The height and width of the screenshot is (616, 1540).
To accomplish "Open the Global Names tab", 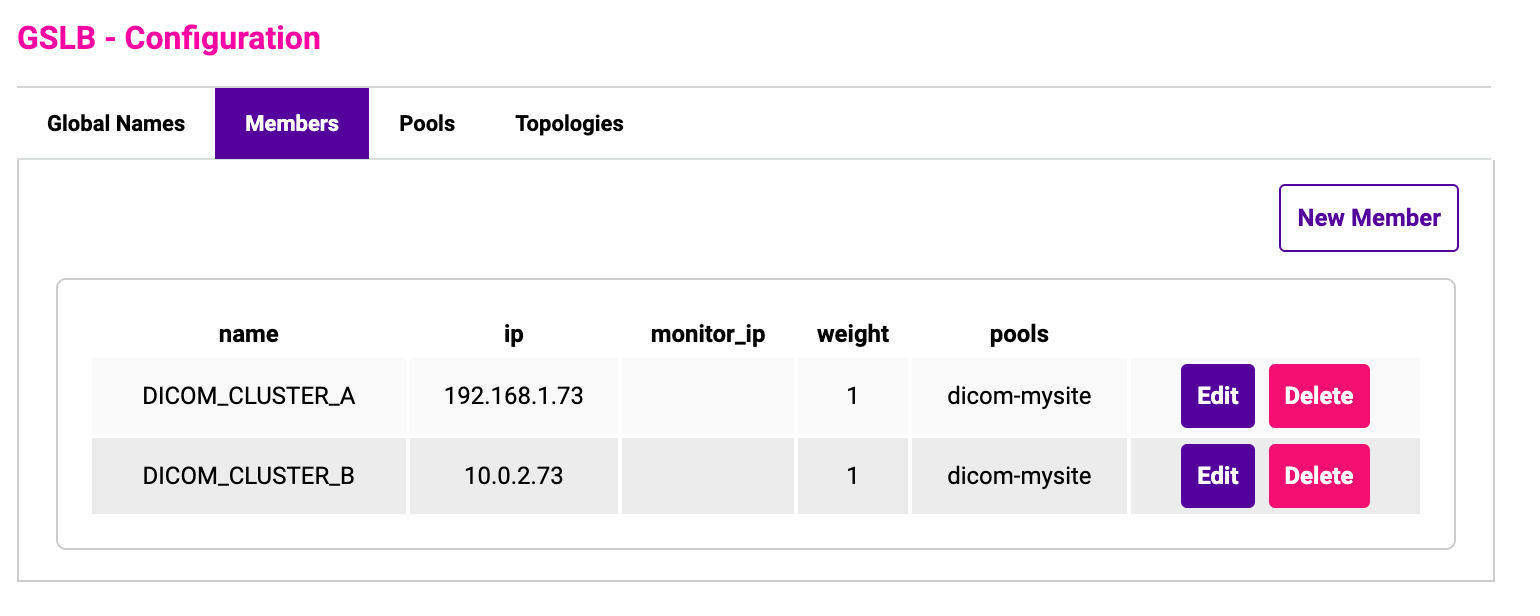I will 116,124.
